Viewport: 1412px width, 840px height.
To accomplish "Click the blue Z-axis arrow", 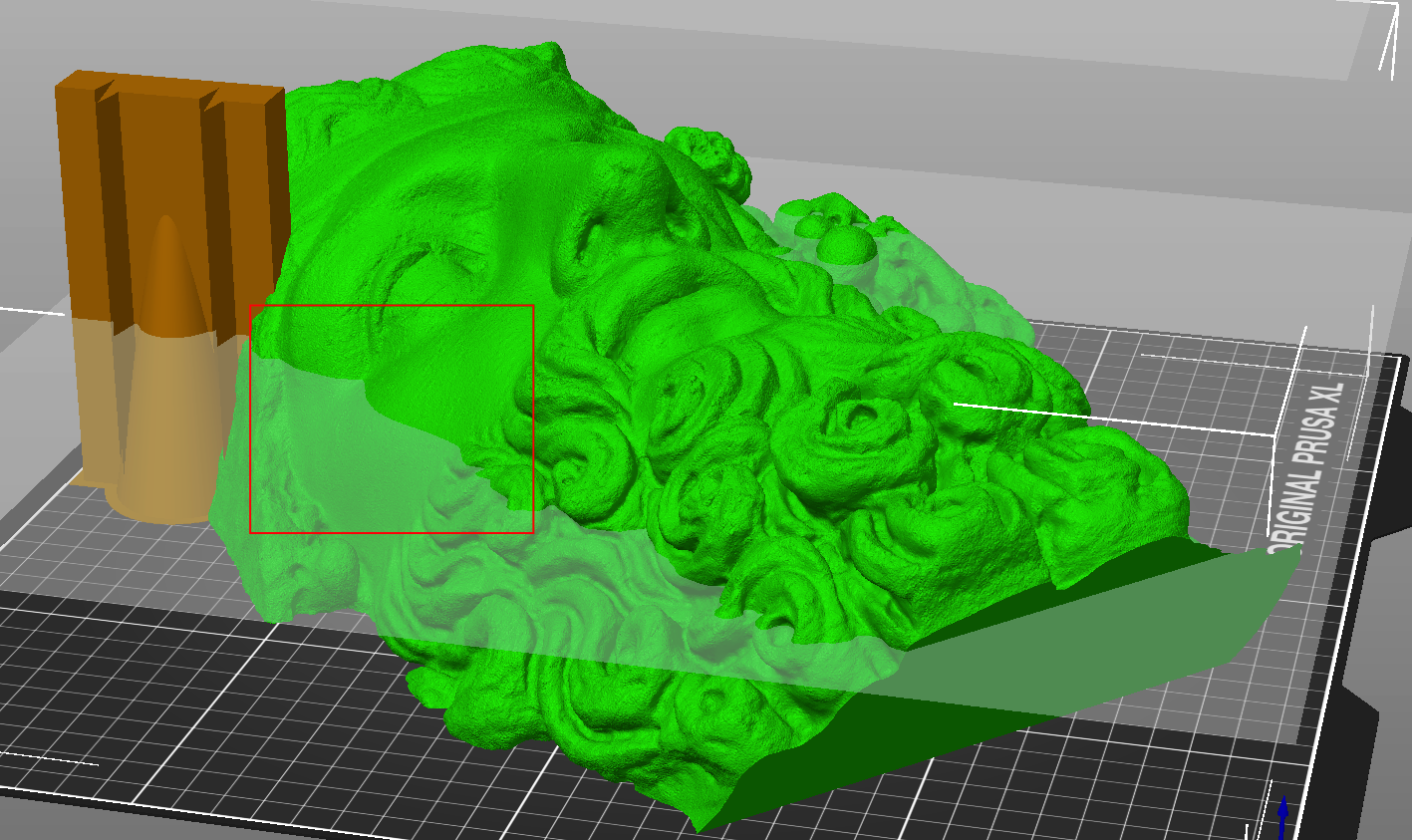I will (x=1283, y=817).
